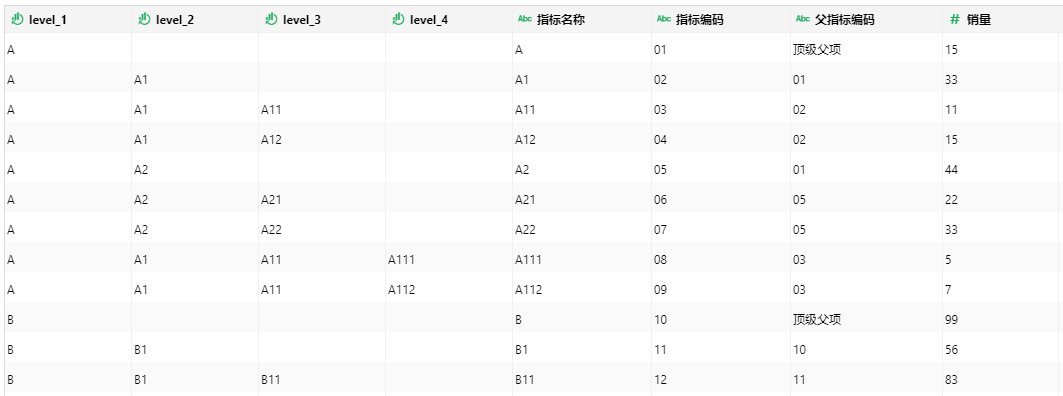
Task: Click the level_3 column type icon
Action: click(270, 20)
